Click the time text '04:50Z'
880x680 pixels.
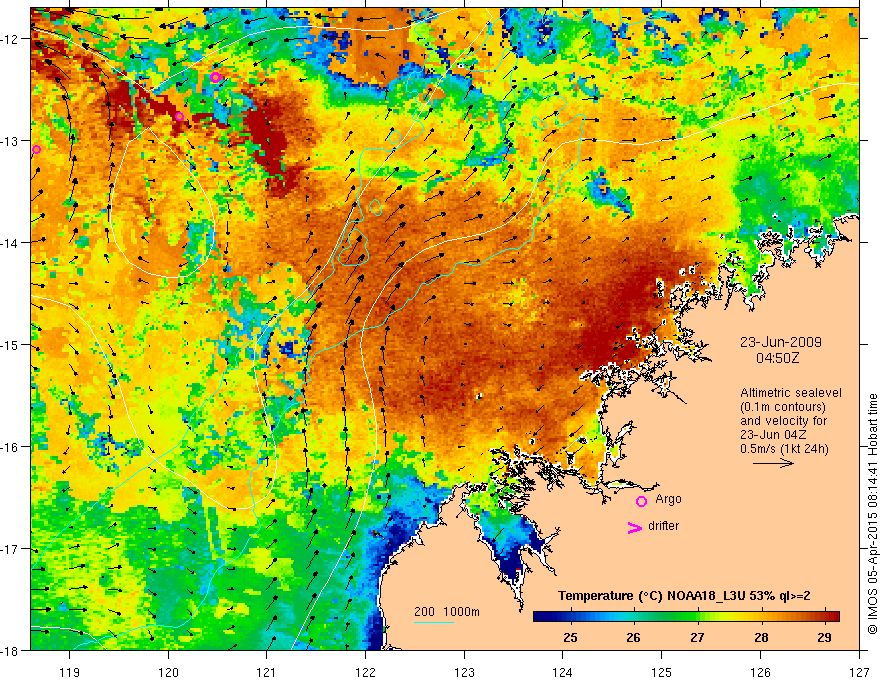pos(777,358)
